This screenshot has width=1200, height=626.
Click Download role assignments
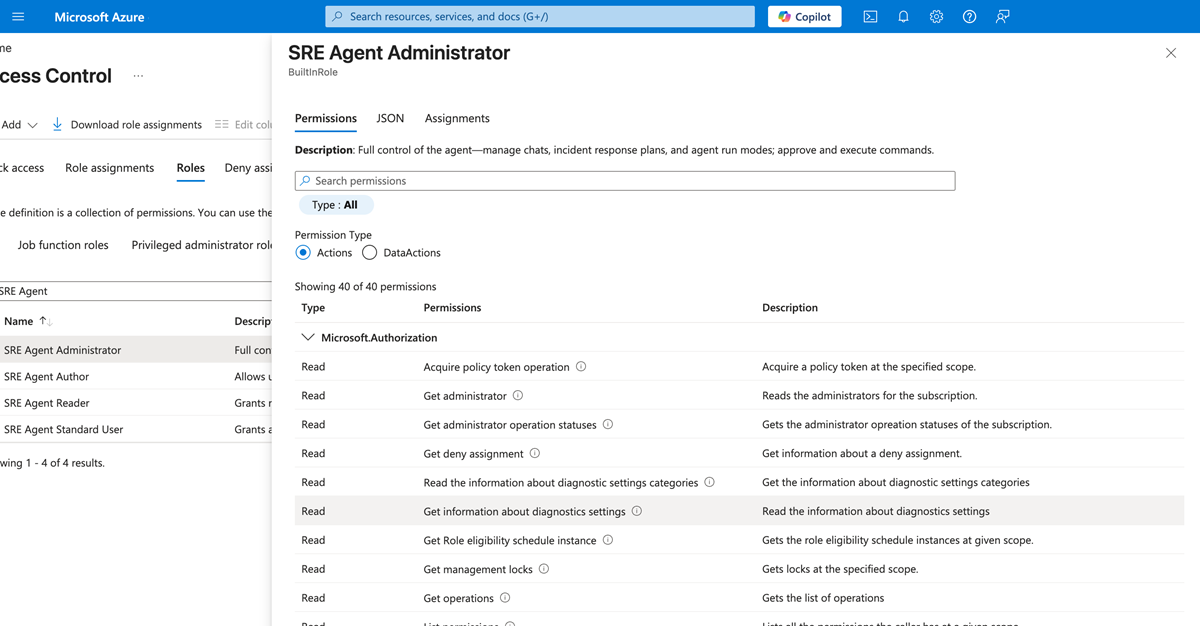click(136, 125)
